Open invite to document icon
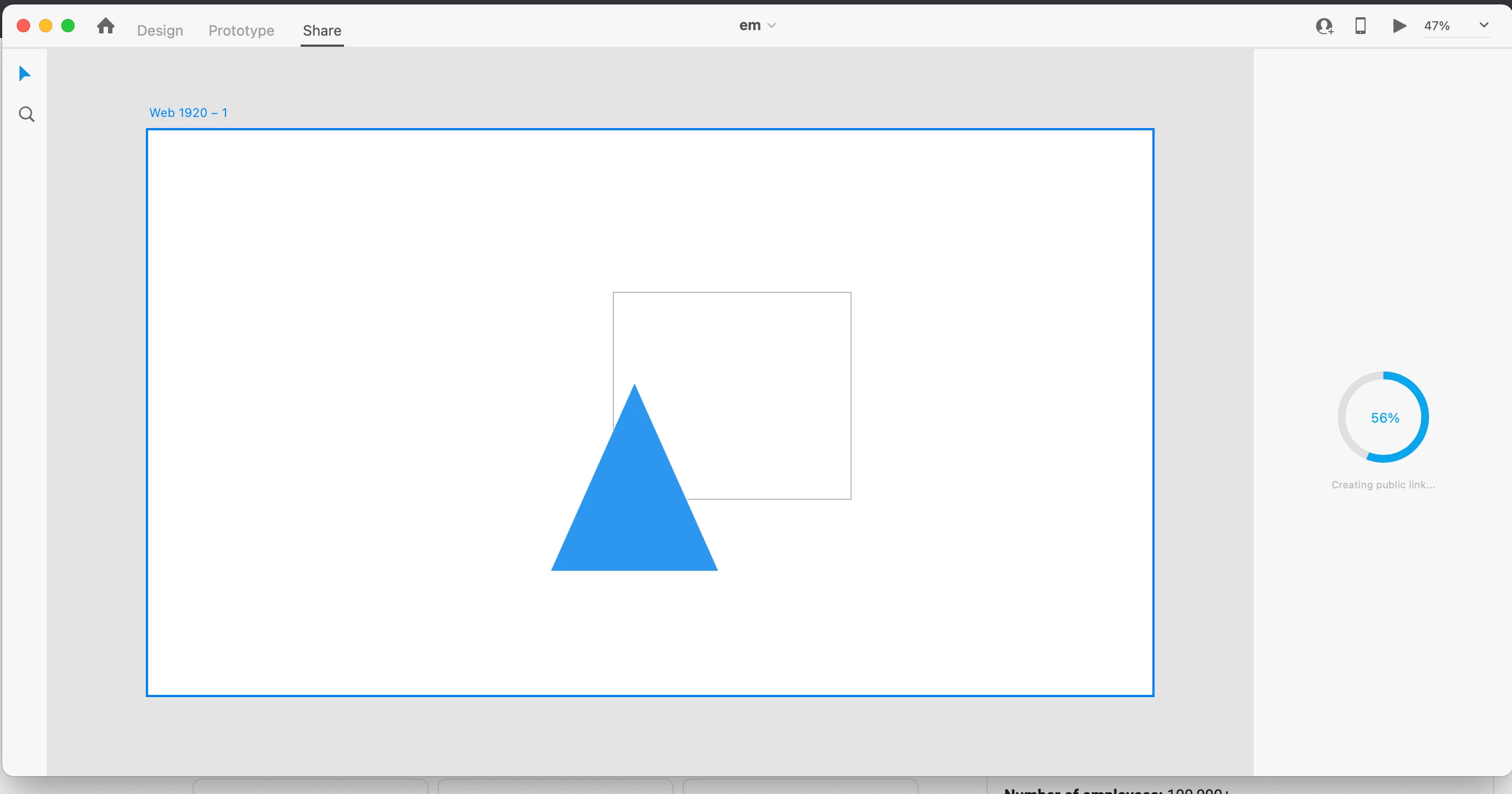 click(x=1324, y=26)
